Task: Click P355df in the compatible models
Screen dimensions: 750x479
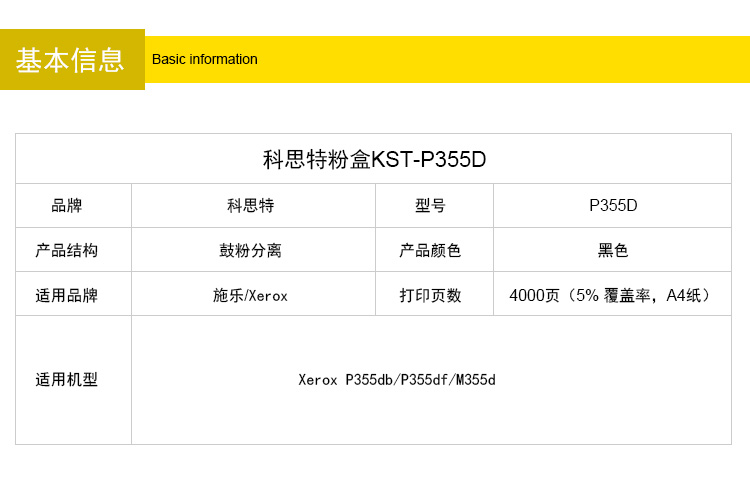Action: (x=424, y=380)
